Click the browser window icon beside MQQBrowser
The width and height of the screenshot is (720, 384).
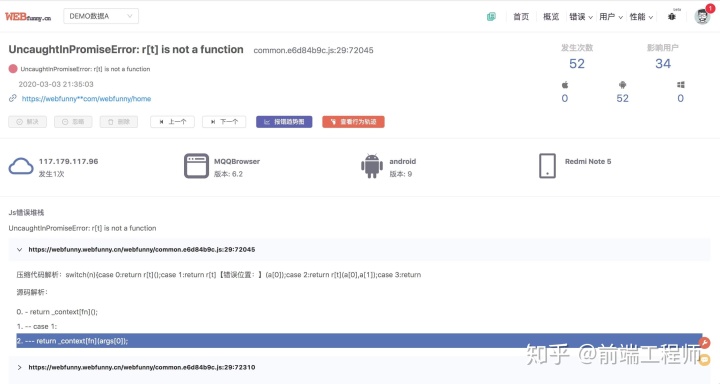[197, 166]
